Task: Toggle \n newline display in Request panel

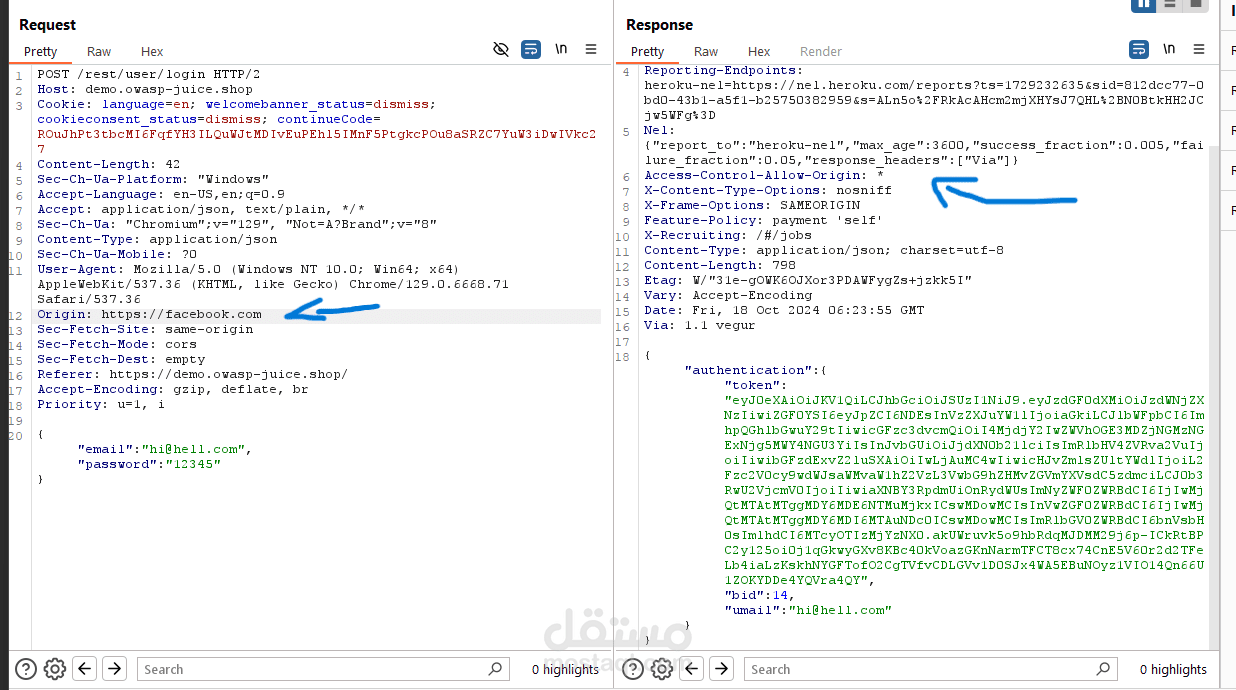Action: [561, 49]
